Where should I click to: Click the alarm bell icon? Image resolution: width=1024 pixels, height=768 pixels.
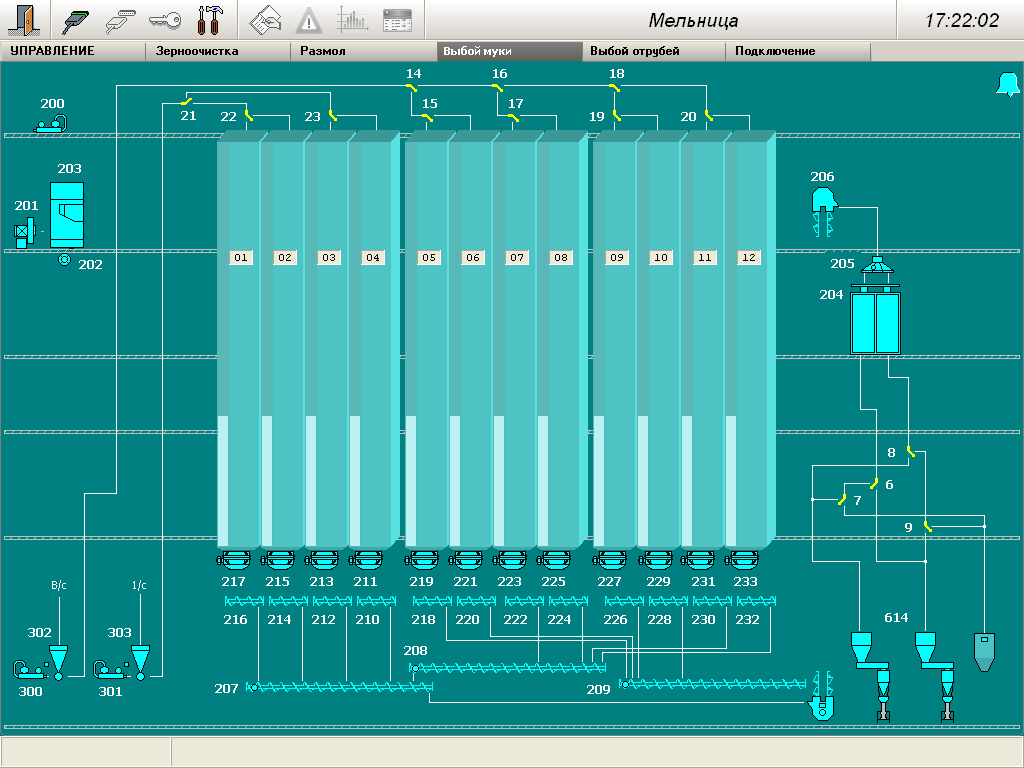(x=1006, y=85)
